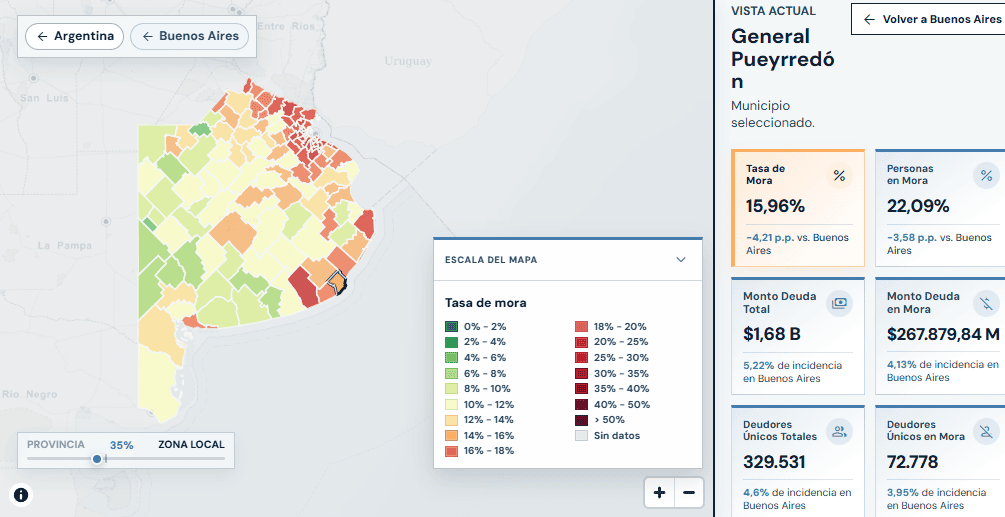The height and width of the screenshot is (517, 1005).
Task: Click the info icon at bottom-left
Action: (x=21, y=495)
